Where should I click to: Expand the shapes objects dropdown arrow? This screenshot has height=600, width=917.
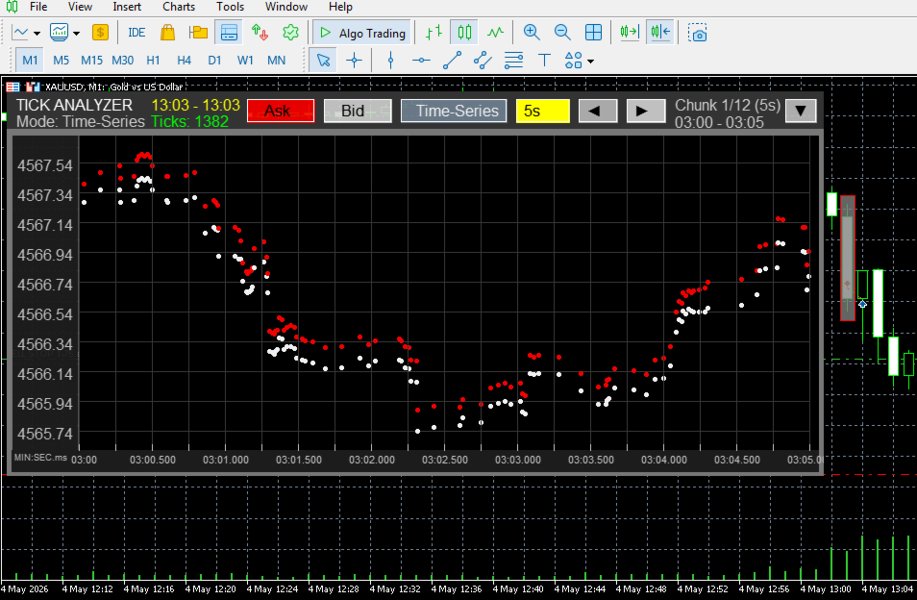591,61
